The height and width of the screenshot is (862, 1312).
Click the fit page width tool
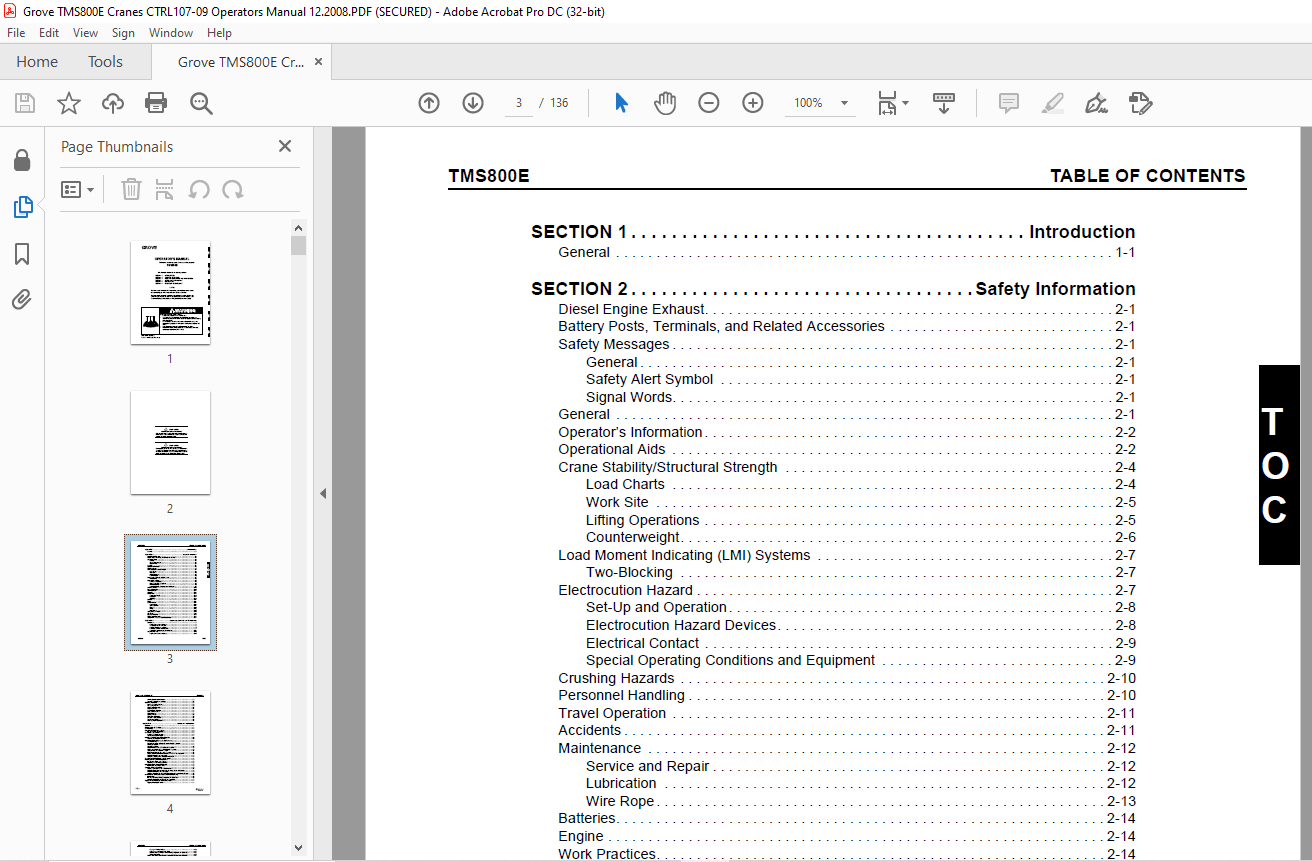[x=887, y=103]
